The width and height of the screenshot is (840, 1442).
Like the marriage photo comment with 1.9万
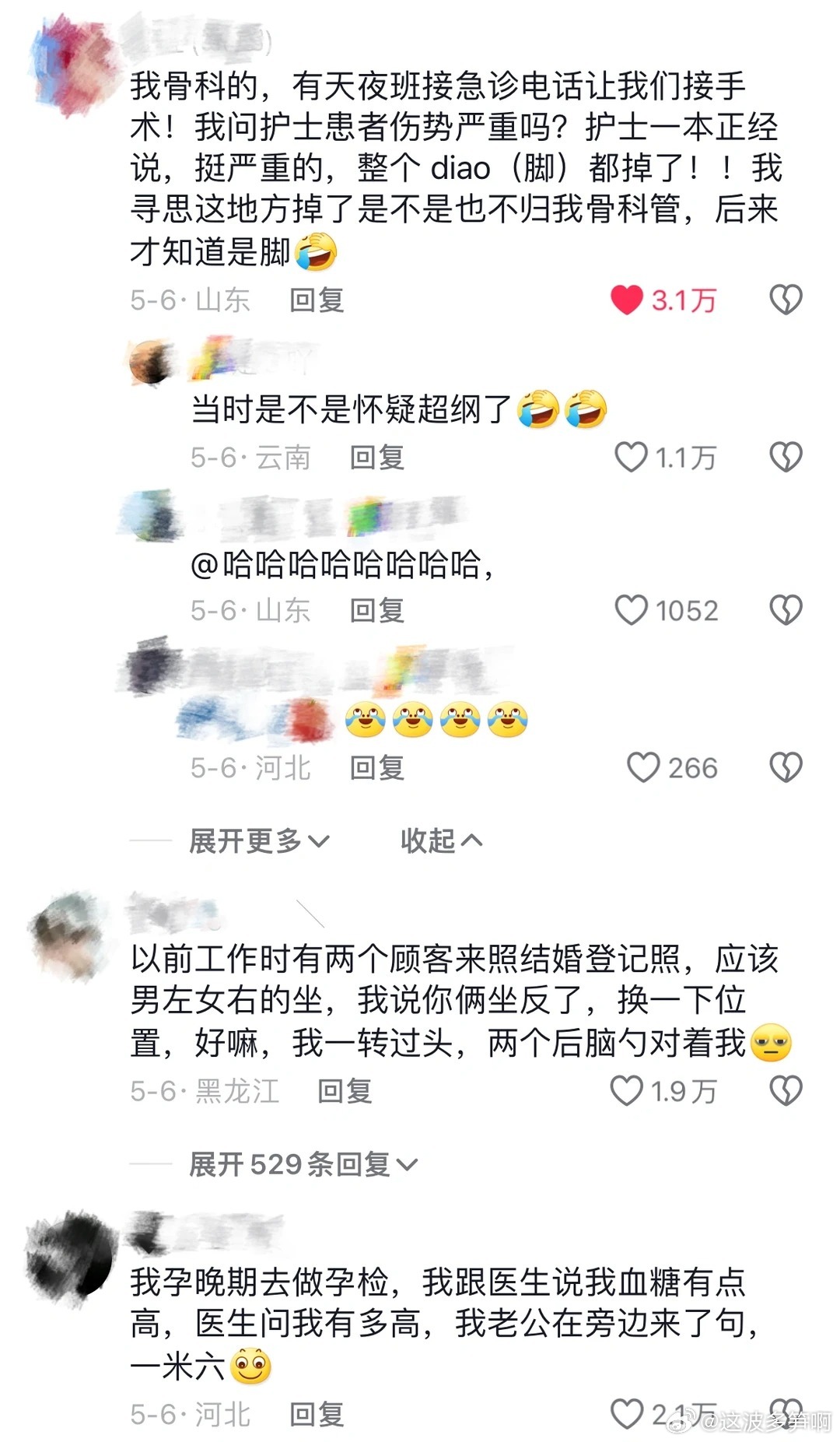(x=626, y=1091)
